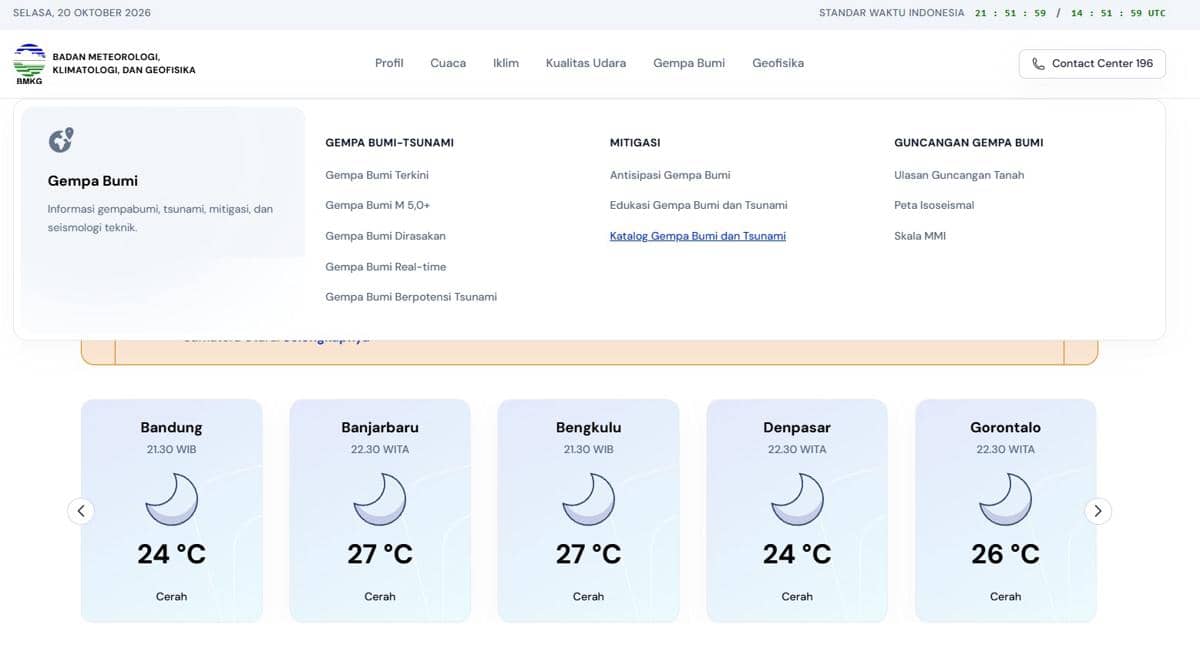Open the Geofisika menu
This screenshot has width=1200, height=645.
(778, 63)
